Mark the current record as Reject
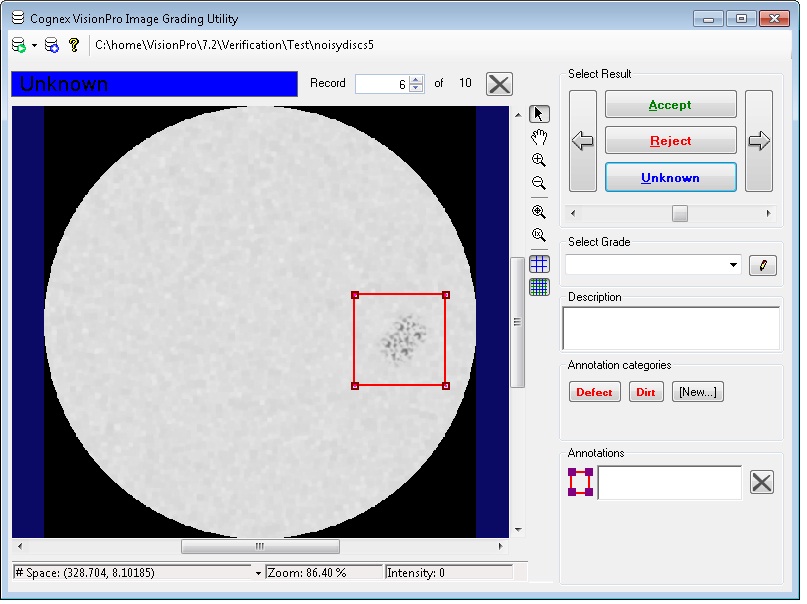This screenshot has height=604, width=807. point(670,140)
